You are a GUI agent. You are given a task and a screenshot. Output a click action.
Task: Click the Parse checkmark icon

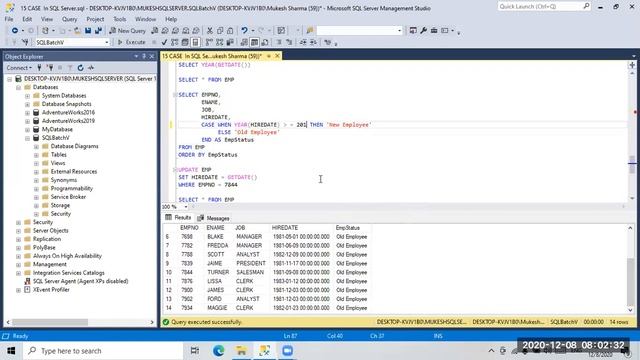pyautogui.click(x=164, y=42)
